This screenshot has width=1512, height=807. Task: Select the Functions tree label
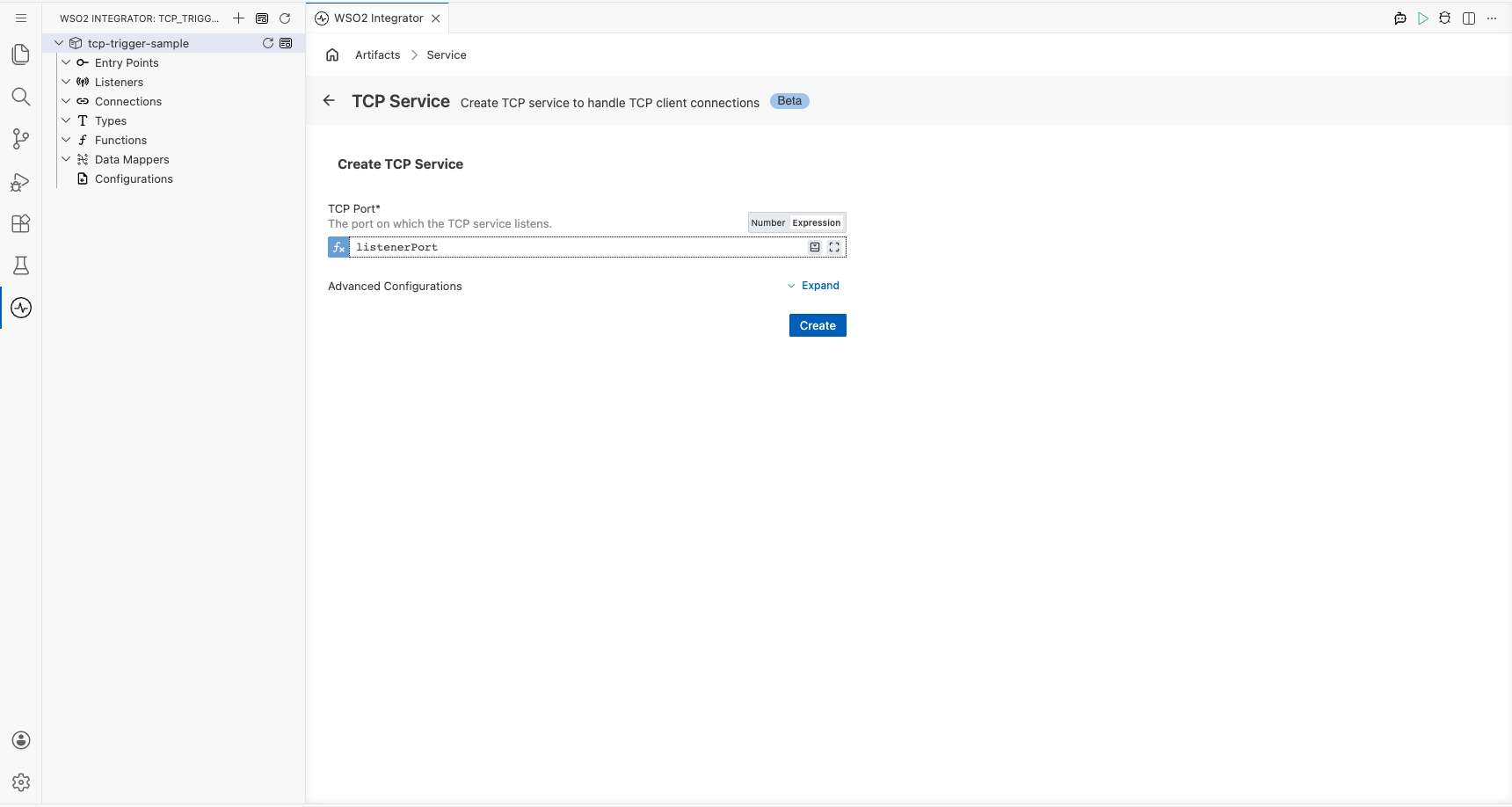[x=120, y=140]
